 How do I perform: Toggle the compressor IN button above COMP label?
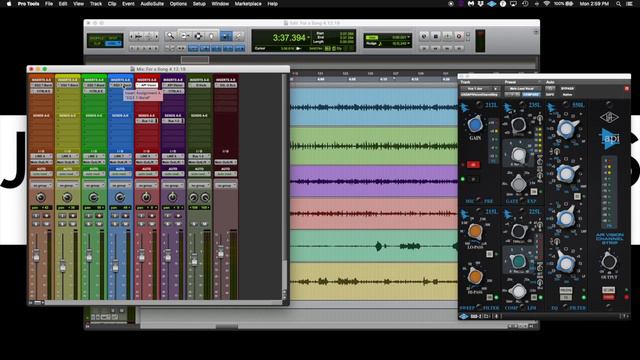pyautogui.click(x=534, y=297)
